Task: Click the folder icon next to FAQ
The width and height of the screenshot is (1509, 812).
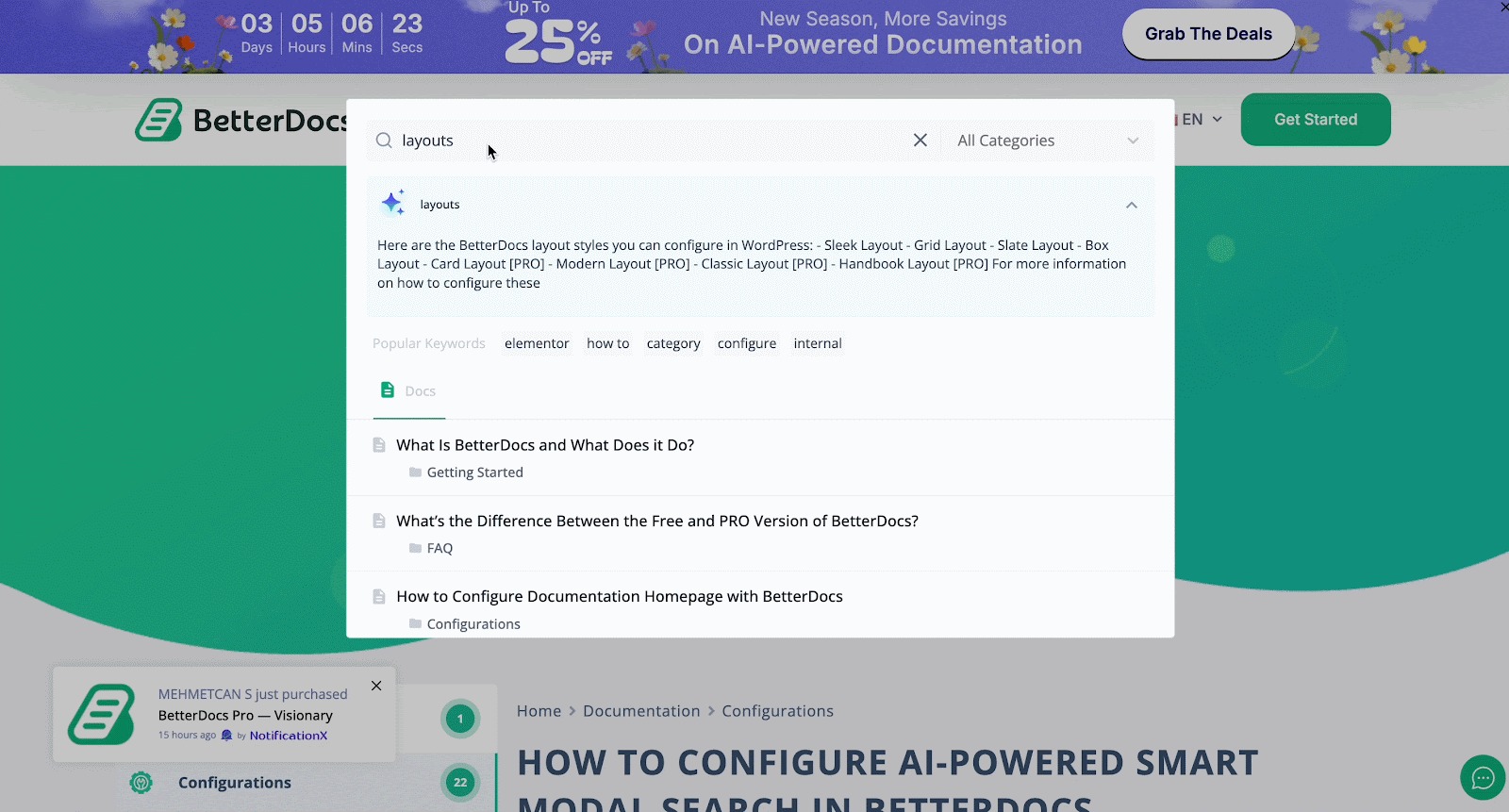Action: coord(415,548)
